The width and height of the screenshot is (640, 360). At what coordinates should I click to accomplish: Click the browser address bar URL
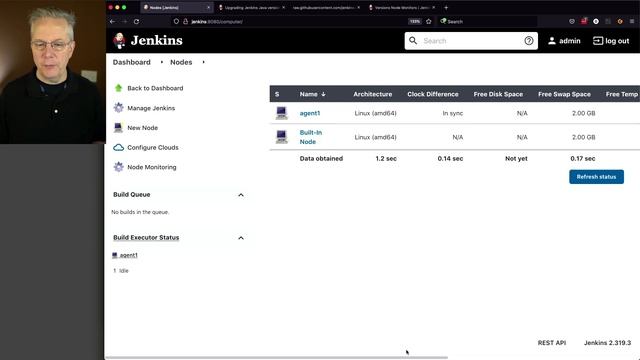(x=216, y=21)
